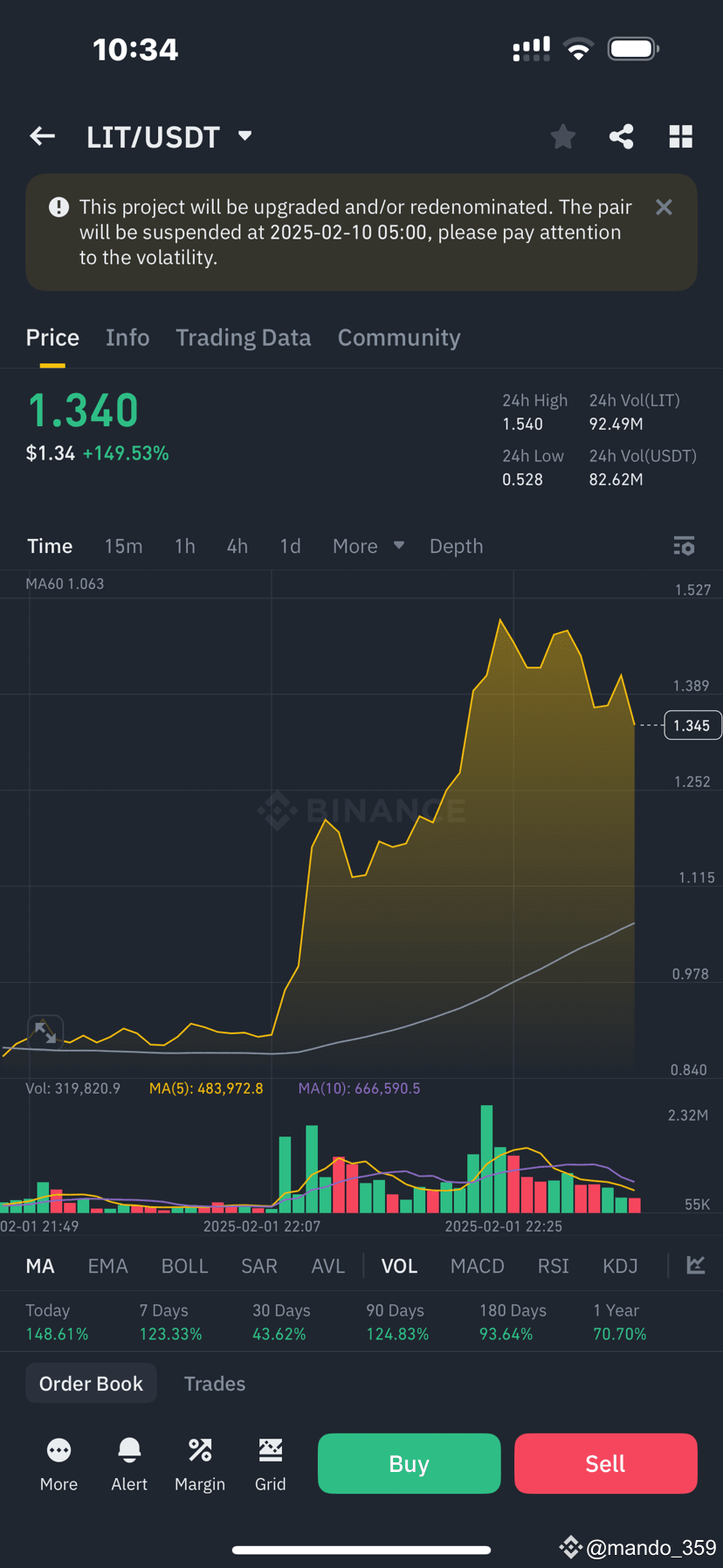Open the Community tab
The image size is (723, 1568).
399,338
